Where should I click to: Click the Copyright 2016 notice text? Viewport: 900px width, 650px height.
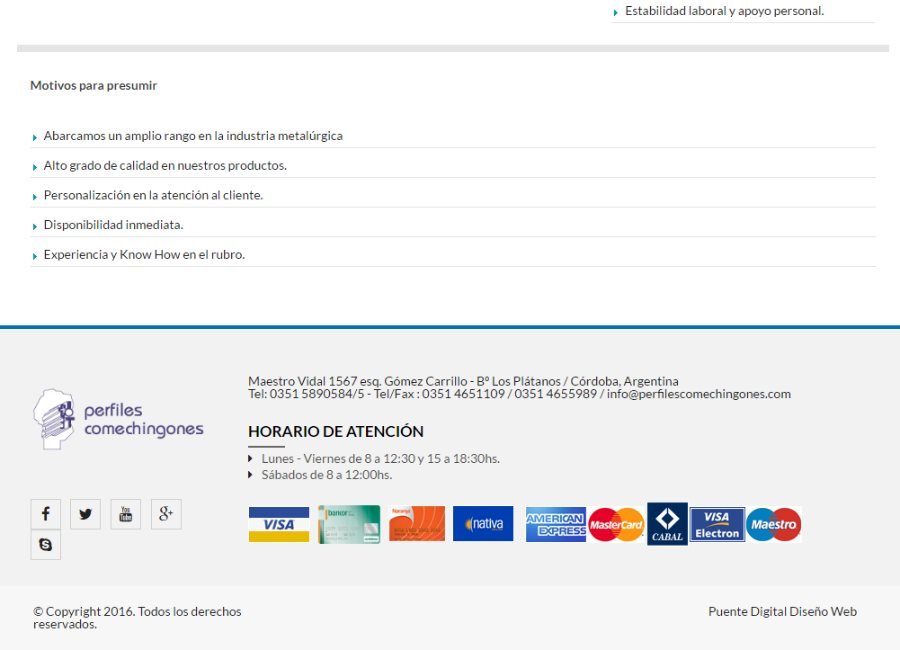[x=137, y=618]
